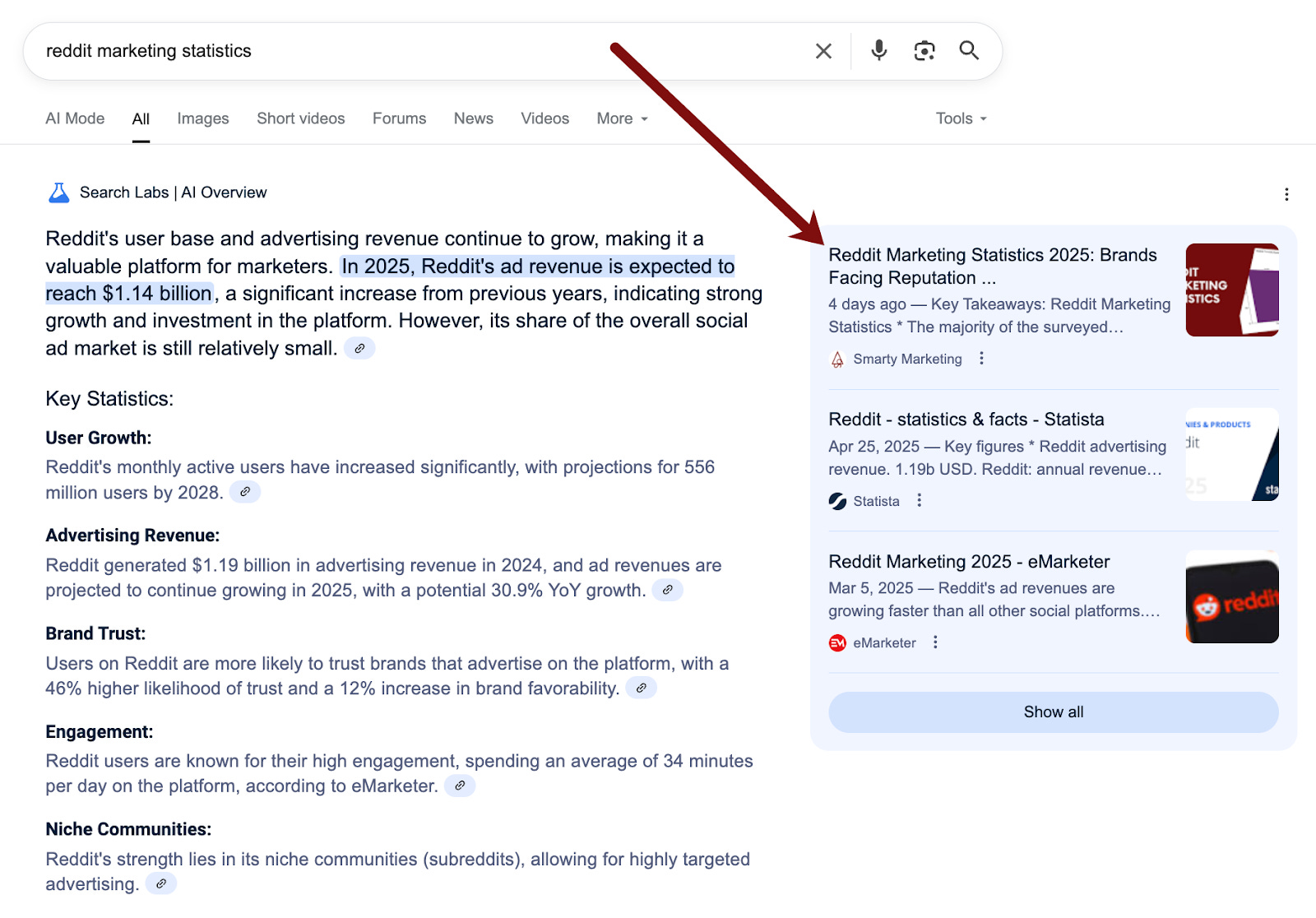The image size is (1316, 918).
Task: Open three-dot menu next to Statista
Action: pos(920,500)
